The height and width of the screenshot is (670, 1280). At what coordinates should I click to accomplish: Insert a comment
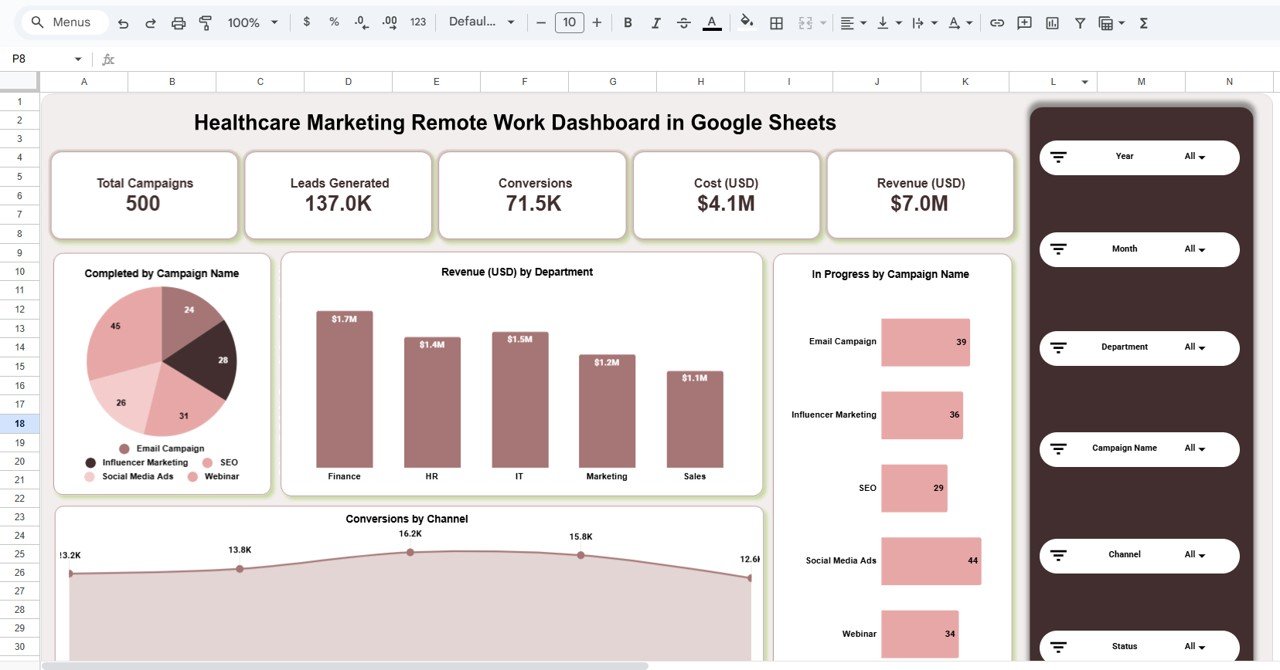coord(1023,21)
